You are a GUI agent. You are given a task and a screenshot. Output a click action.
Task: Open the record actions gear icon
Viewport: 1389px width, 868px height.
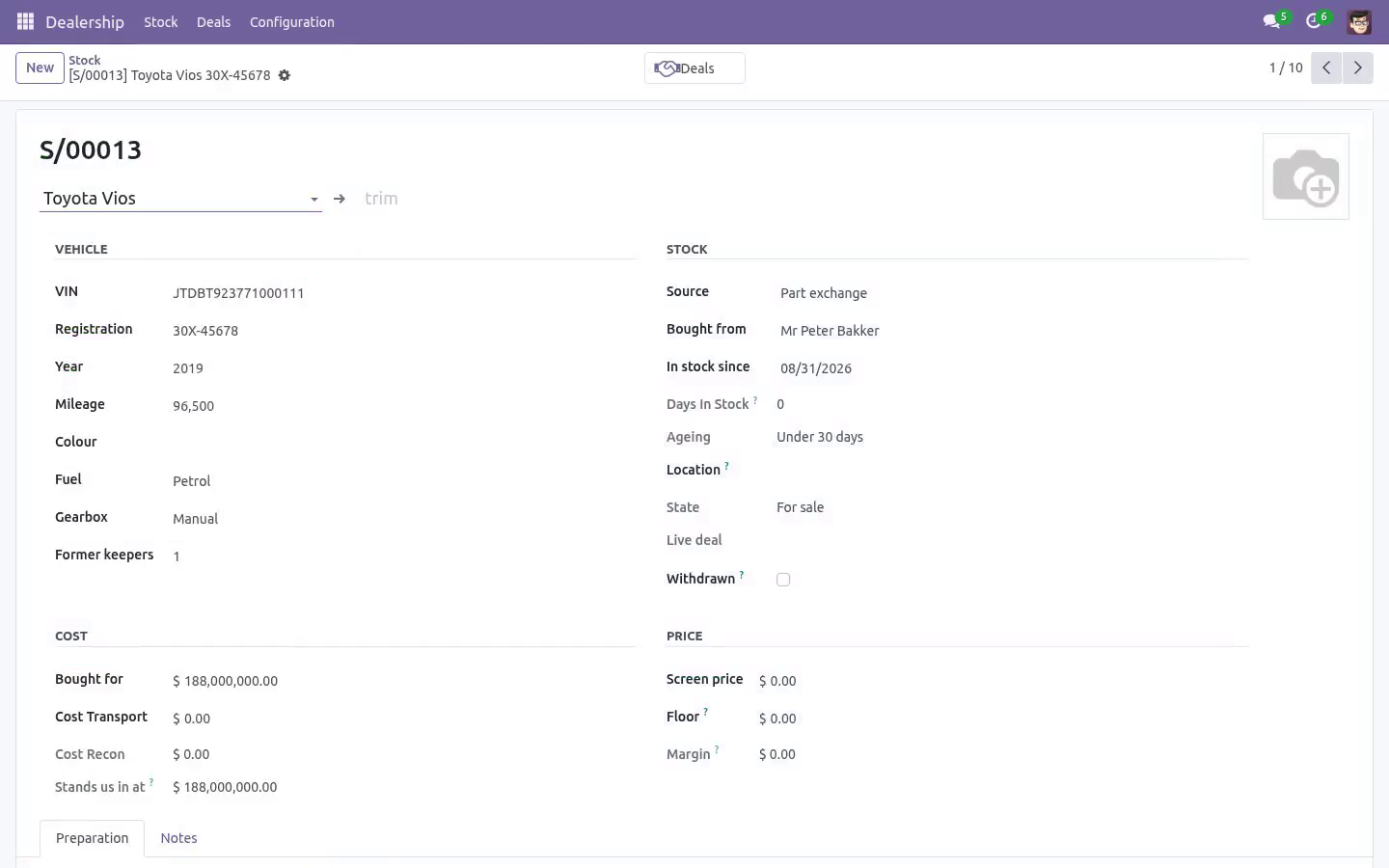pos(285,75)
